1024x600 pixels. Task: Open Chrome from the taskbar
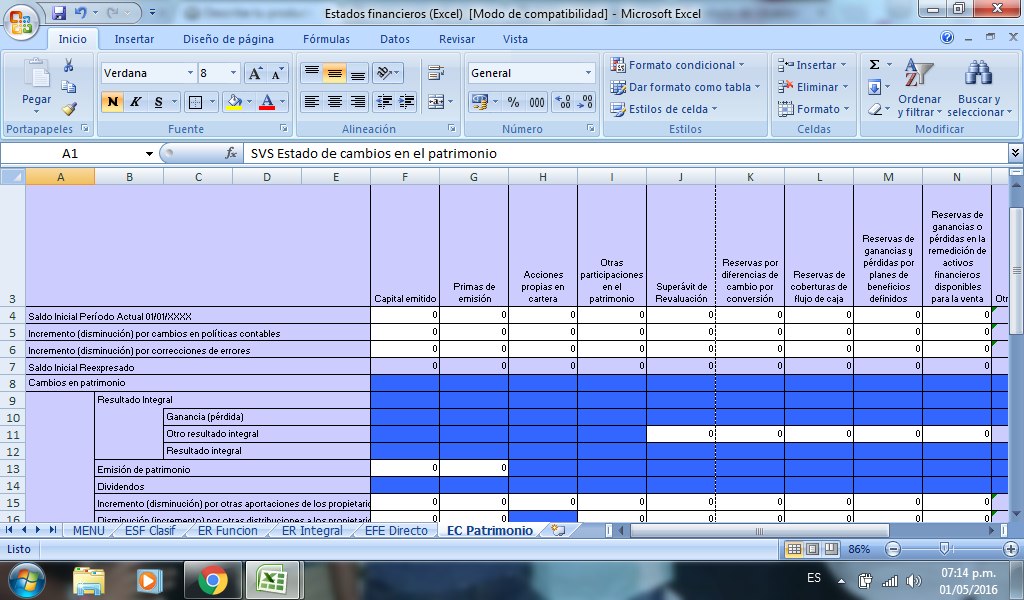[212, 580]
